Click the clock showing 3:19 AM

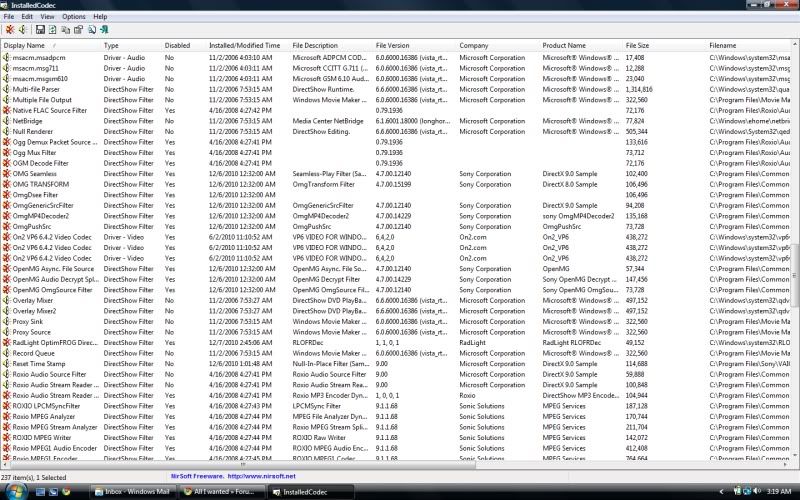point(778,491)
